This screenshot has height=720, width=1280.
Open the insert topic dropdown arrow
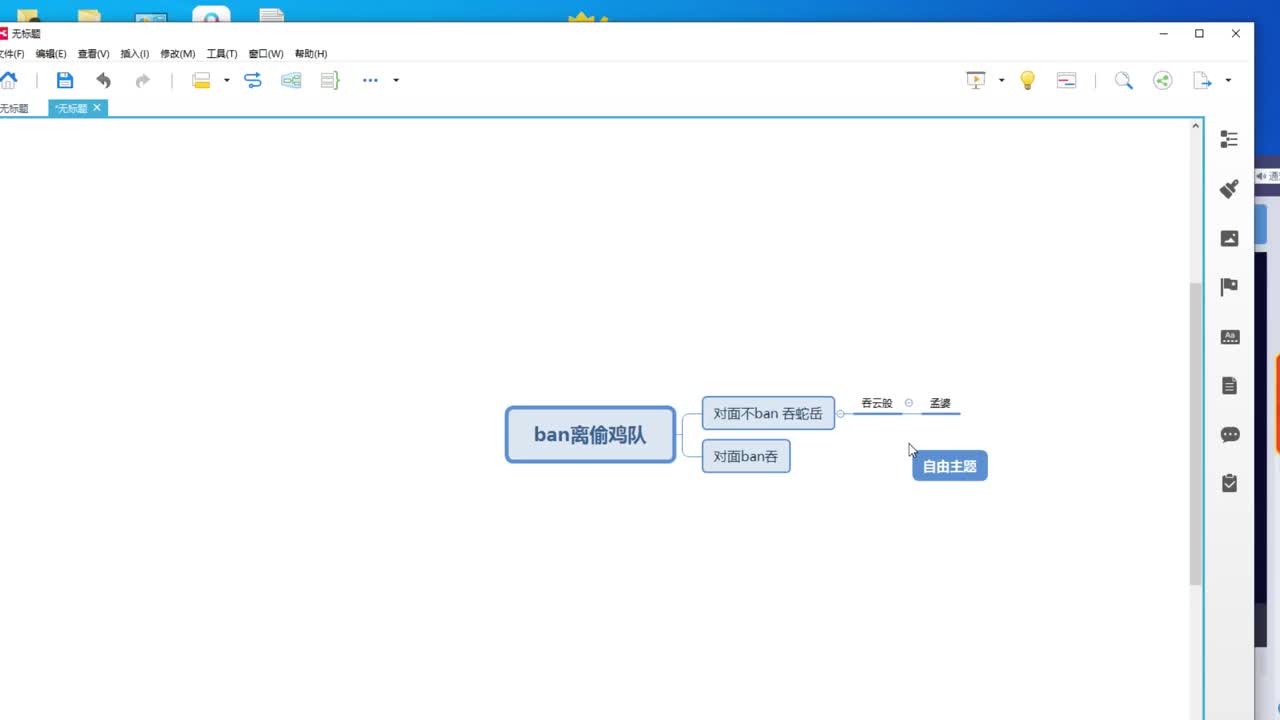point(227,80)
